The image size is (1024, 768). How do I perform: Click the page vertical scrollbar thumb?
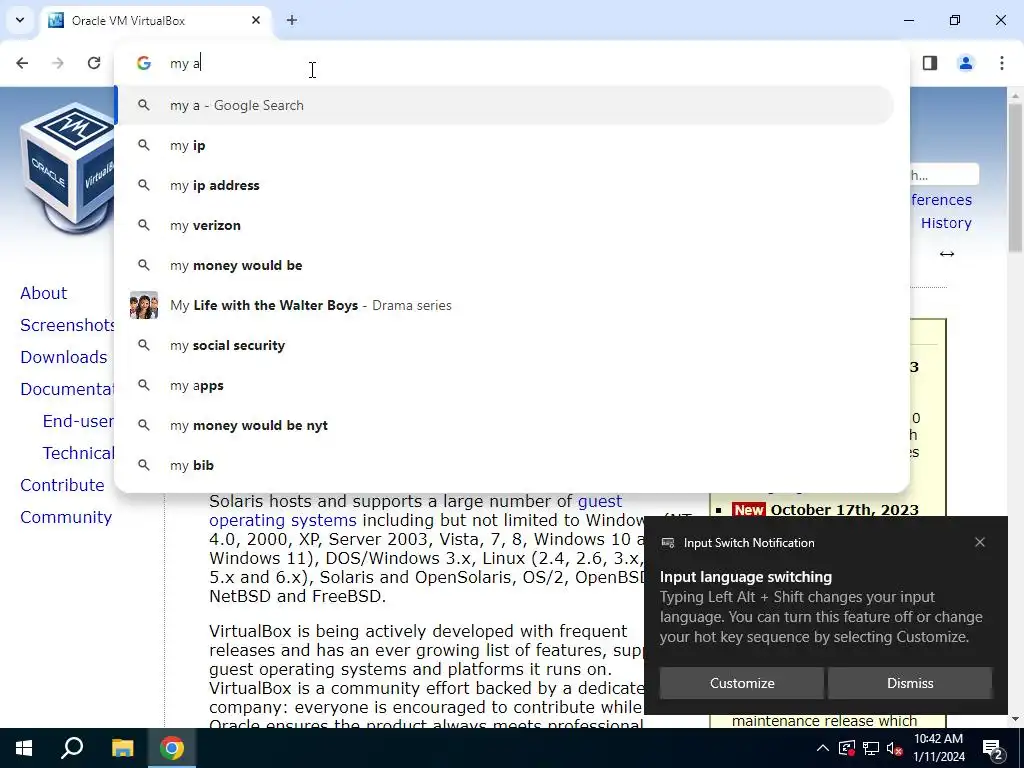(x=1015, y=176)
